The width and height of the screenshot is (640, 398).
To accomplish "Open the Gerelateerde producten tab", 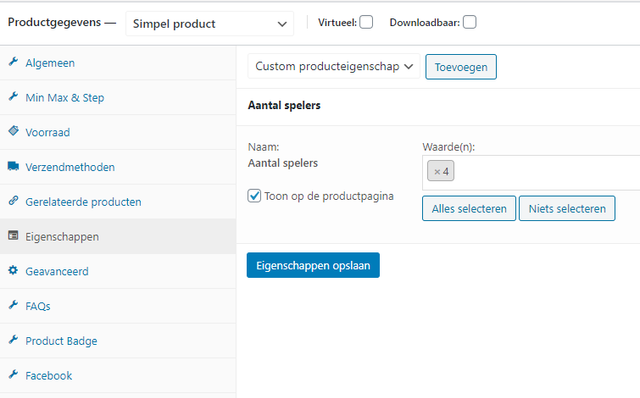I will 118,202.
